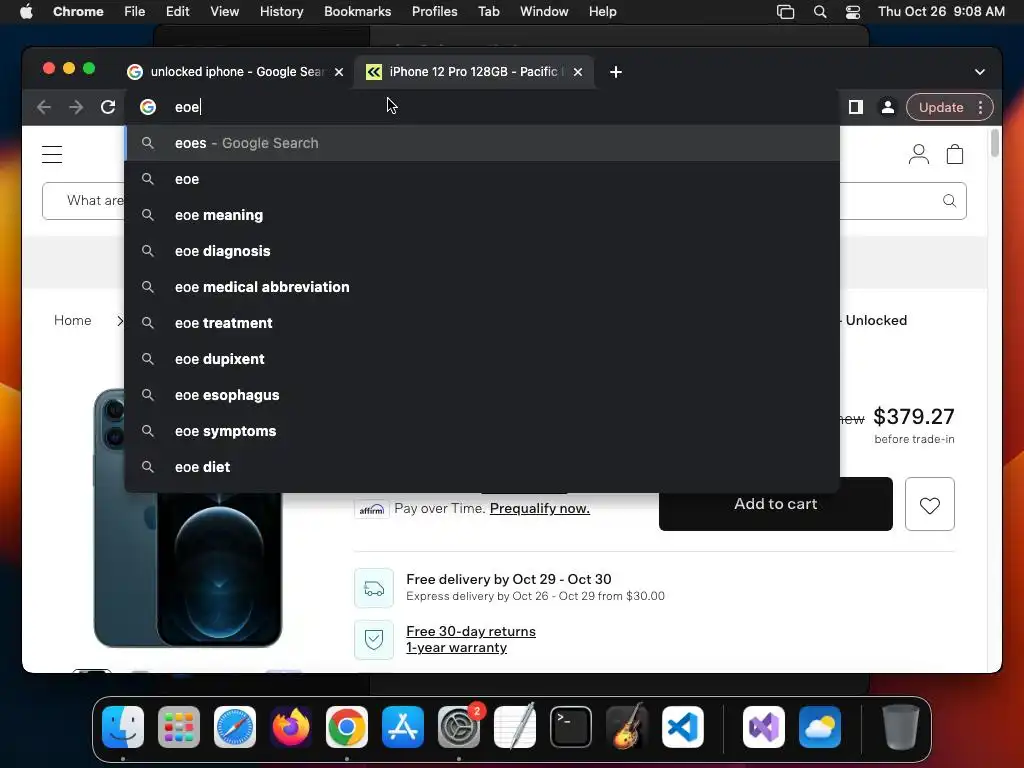This screenshot has width=1024, height=768.
Task: Open the site account icon
Action: pos(919,154)
